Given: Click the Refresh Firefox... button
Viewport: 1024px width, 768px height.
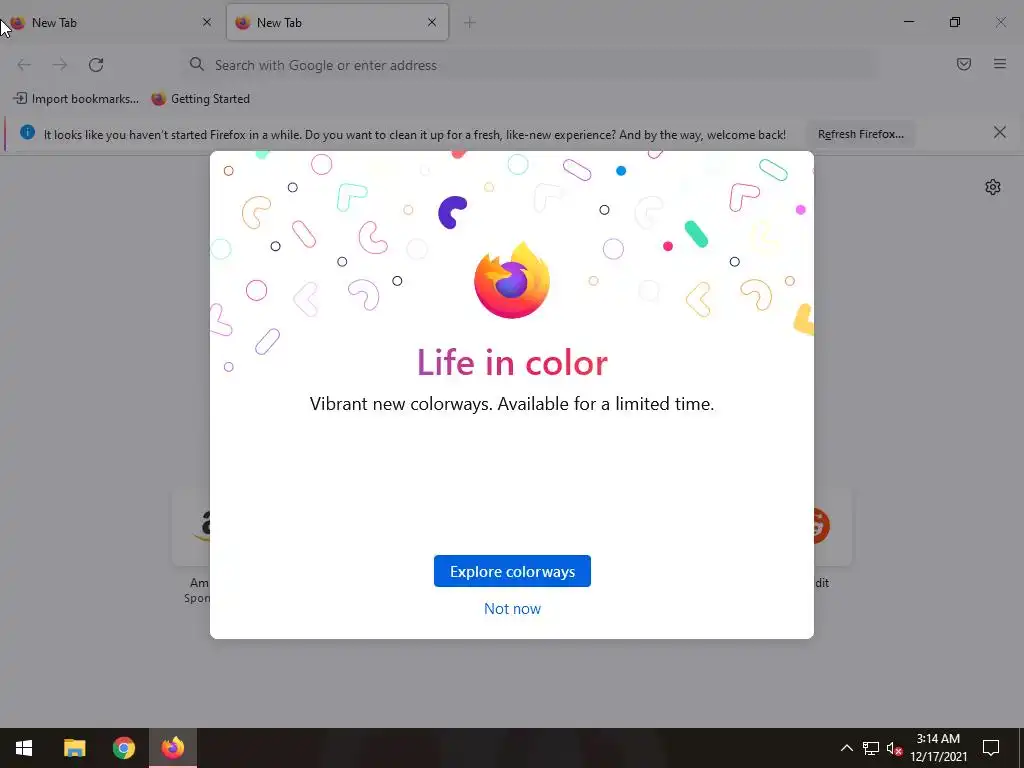Looking at the screenshot, I should click(x=861, y=134).
